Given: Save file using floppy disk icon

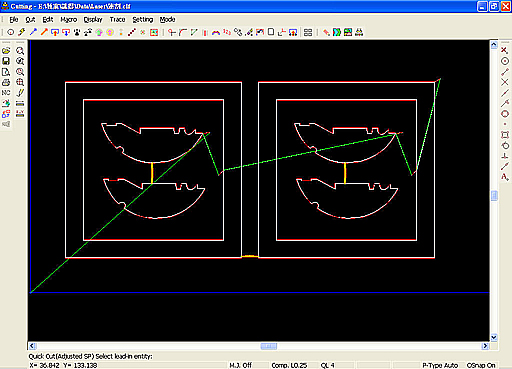Looking at the screenshot, I should pos(6,61).
